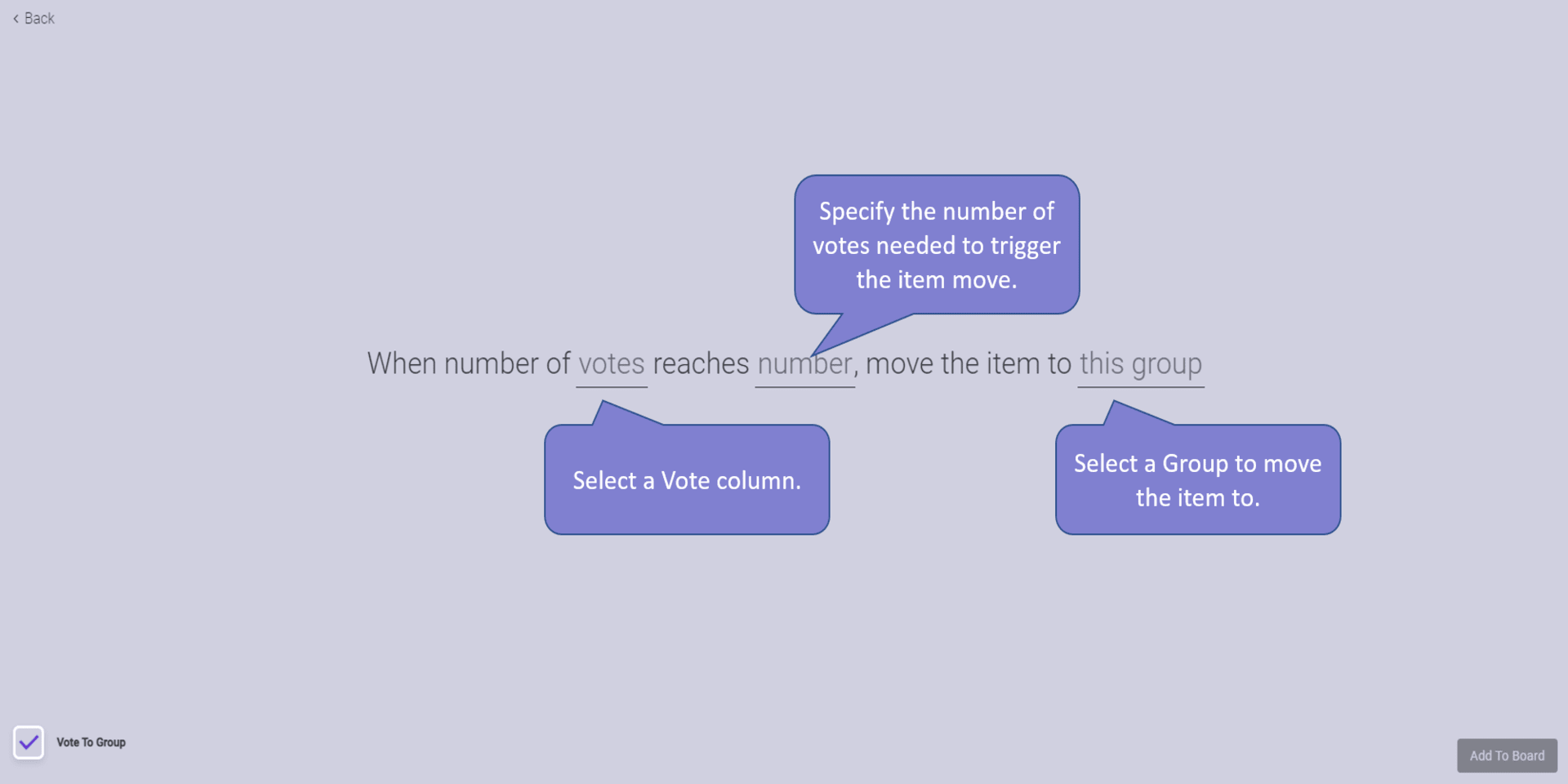Click the 'Specify the number of votes' callout
1568x784 pixels.
point(937,244)
